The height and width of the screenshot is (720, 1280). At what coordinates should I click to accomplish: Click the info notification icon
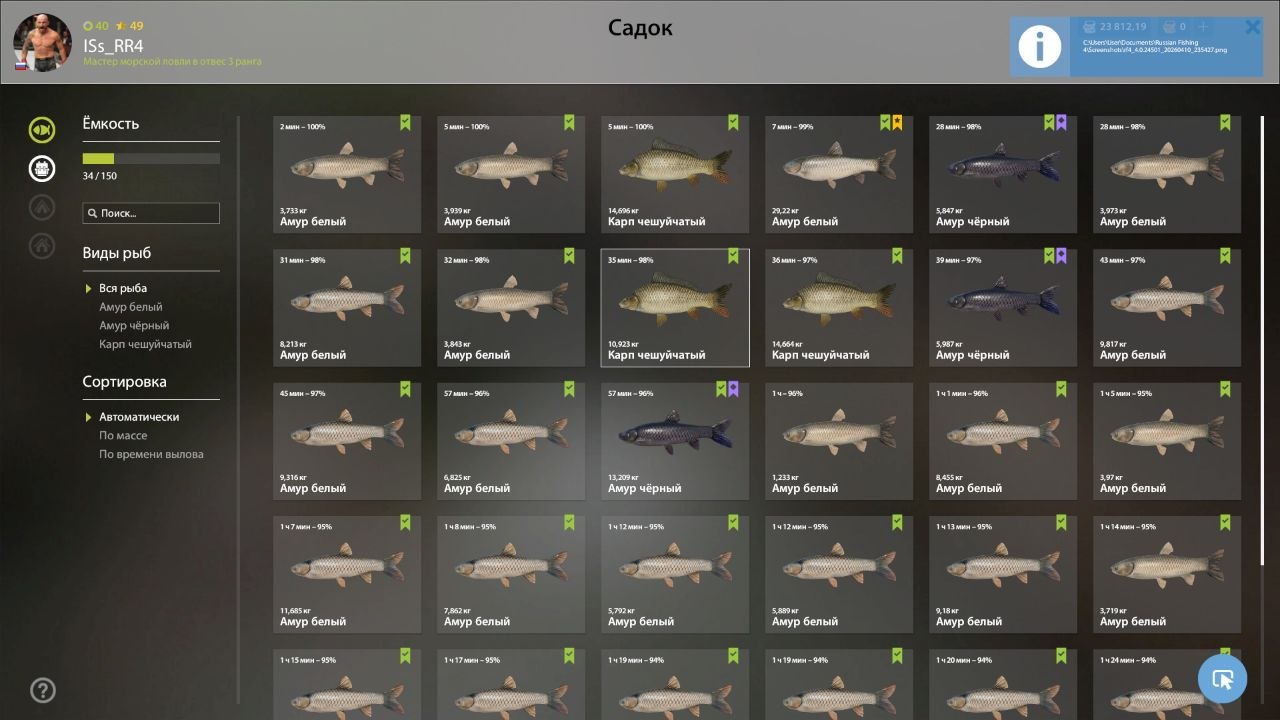click(x=1040, y=47)
